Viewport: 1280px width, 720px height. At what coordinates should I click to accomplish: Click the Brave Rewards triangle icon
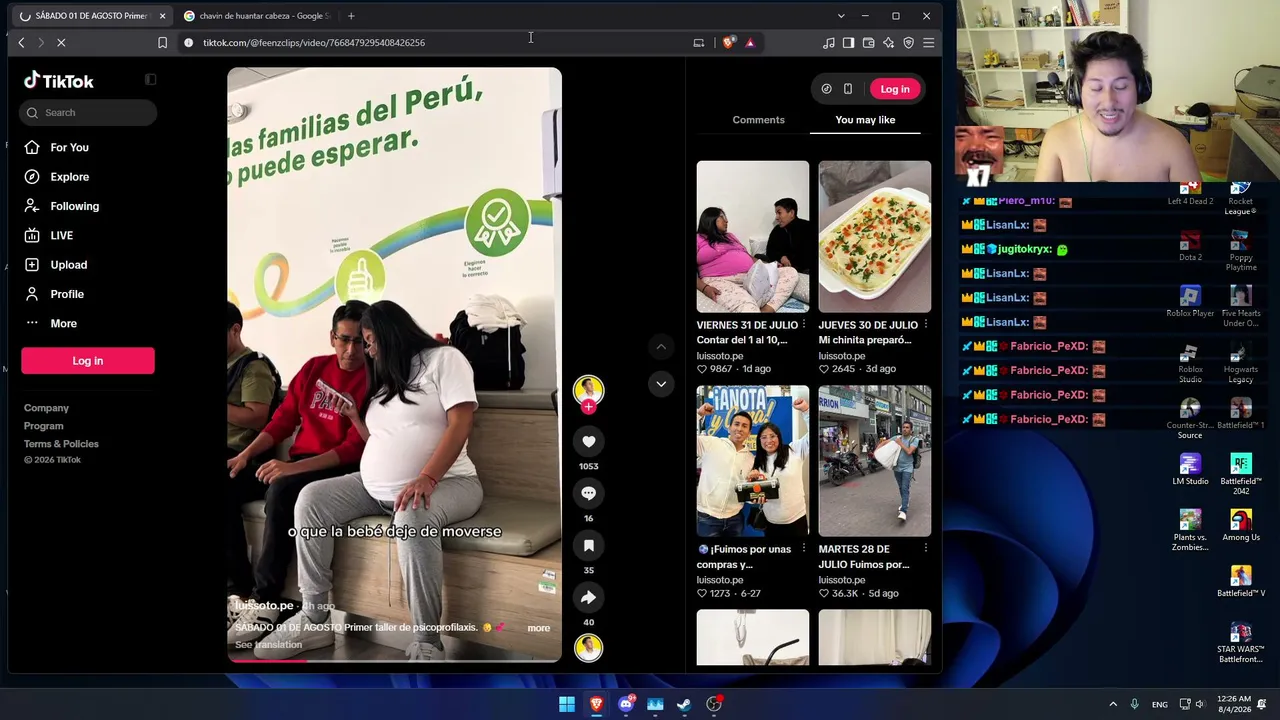[x=750, y=42]
